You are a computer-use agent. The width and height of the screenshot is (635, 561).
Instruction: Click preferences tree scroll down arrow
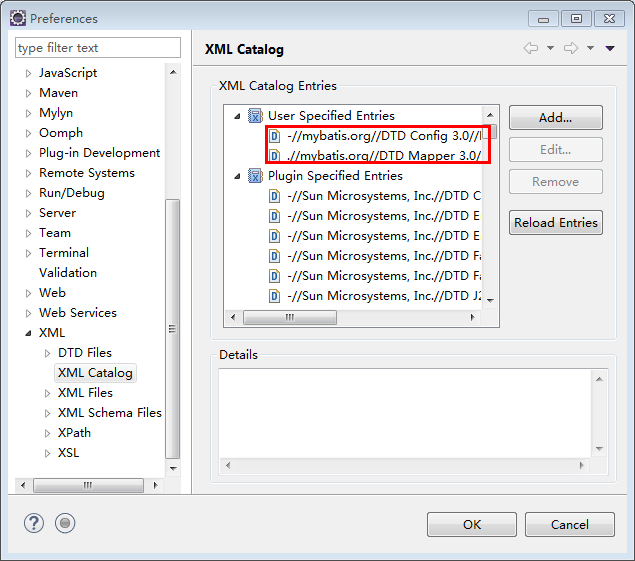click(173, 469)
